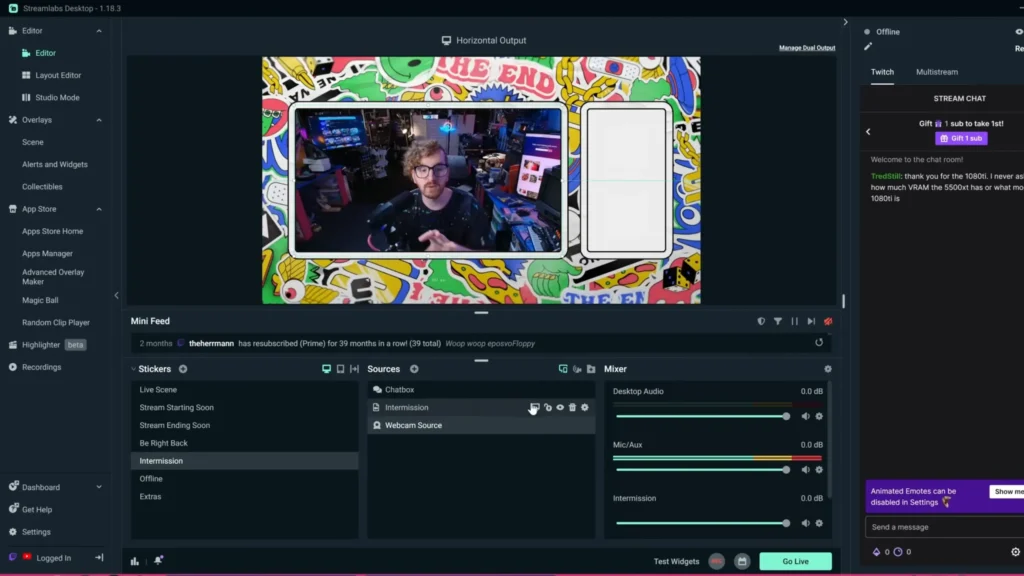Mute Desktop Audio speaker icon
Viewport: 1024px width, 576px height.
coord(805,416)
